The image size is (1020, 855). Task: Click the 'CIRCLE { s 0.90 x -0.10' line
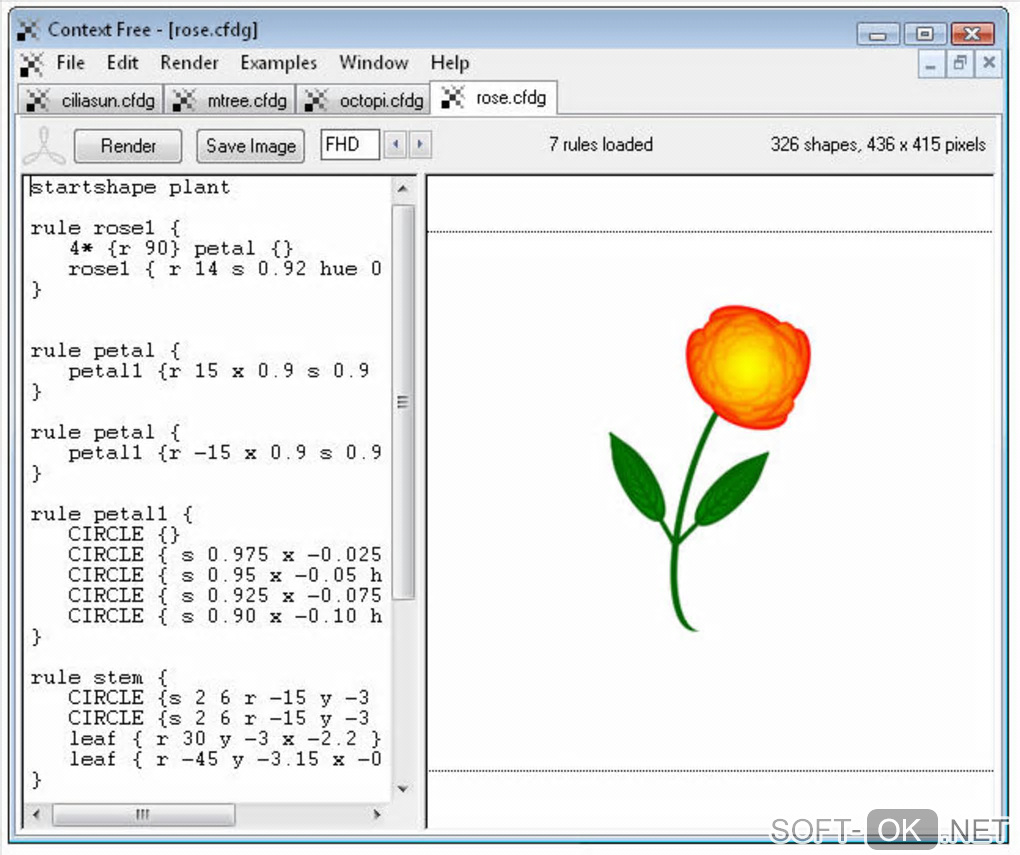(225, 616)
